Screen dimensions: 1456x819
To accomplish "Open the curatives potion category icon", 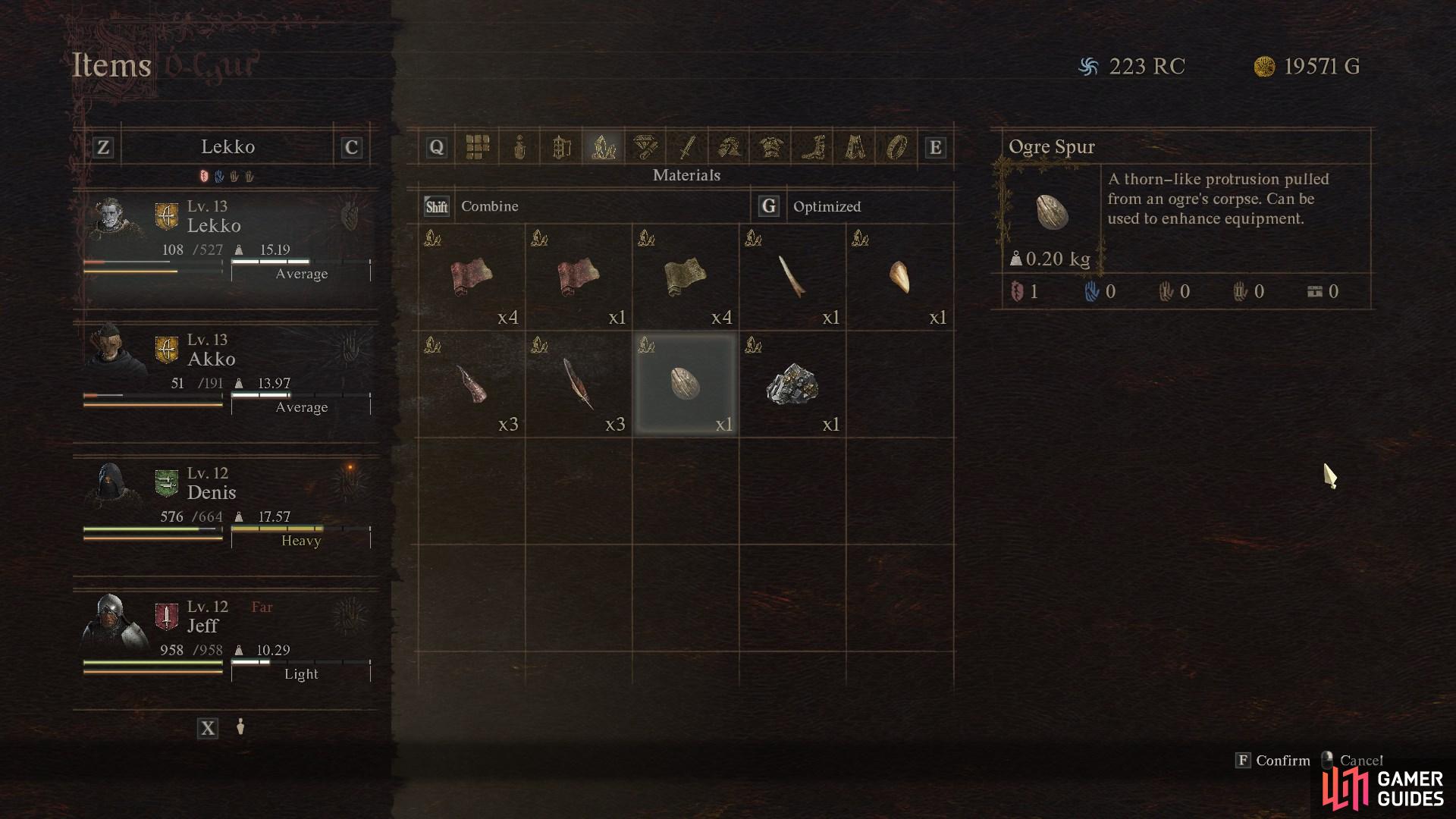I will pyautogui.click(x=519, y=147).
